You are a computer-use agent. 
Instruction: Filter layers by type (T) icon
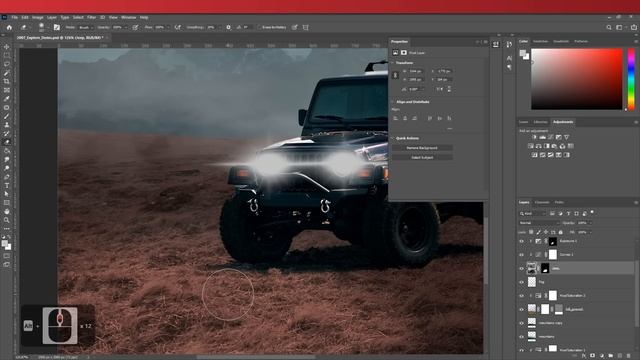coord(568,213)
